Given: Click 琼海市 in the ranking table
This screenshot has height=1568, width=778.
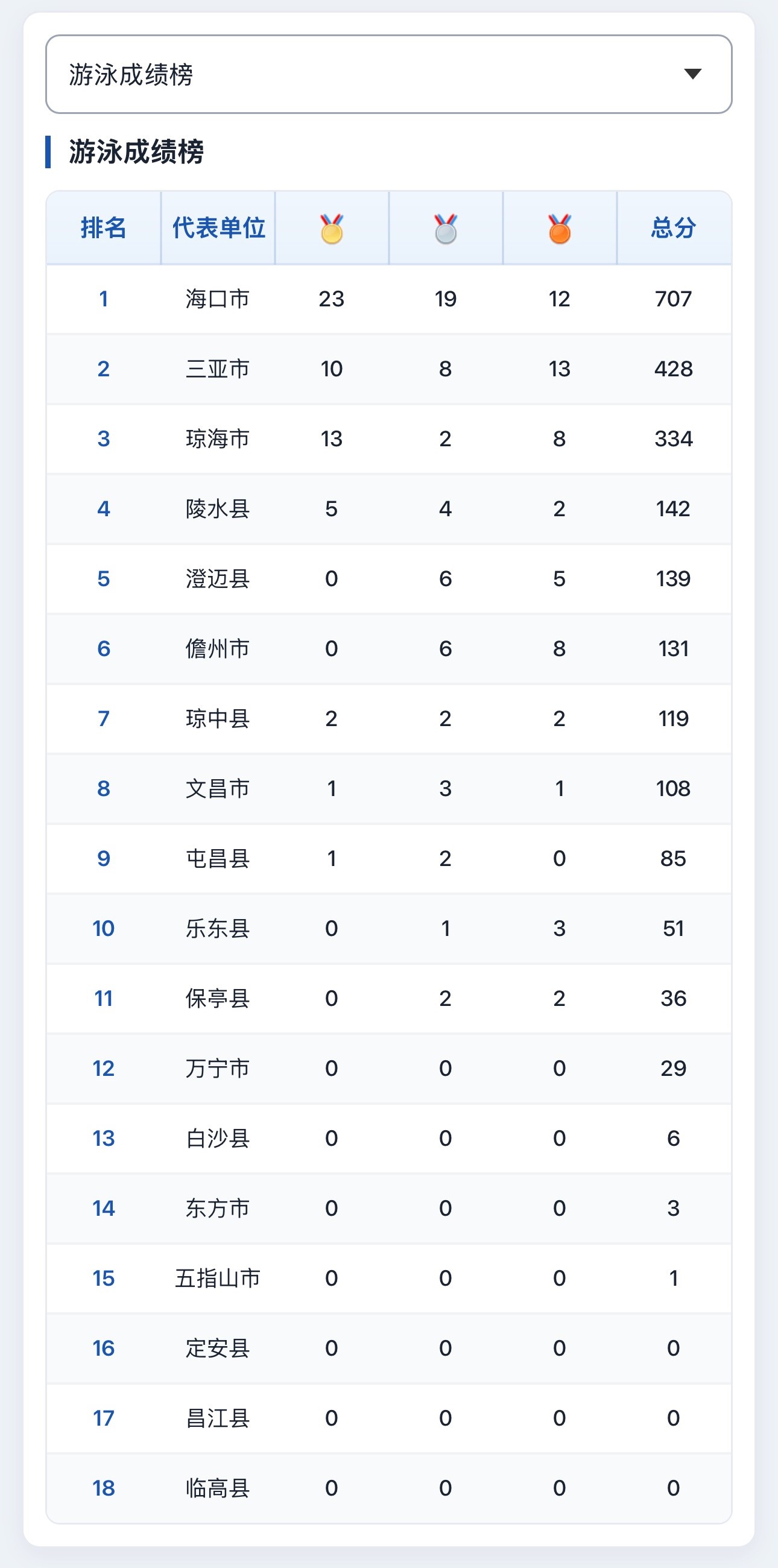Looking at the screenshot, I should click(217, 439).
